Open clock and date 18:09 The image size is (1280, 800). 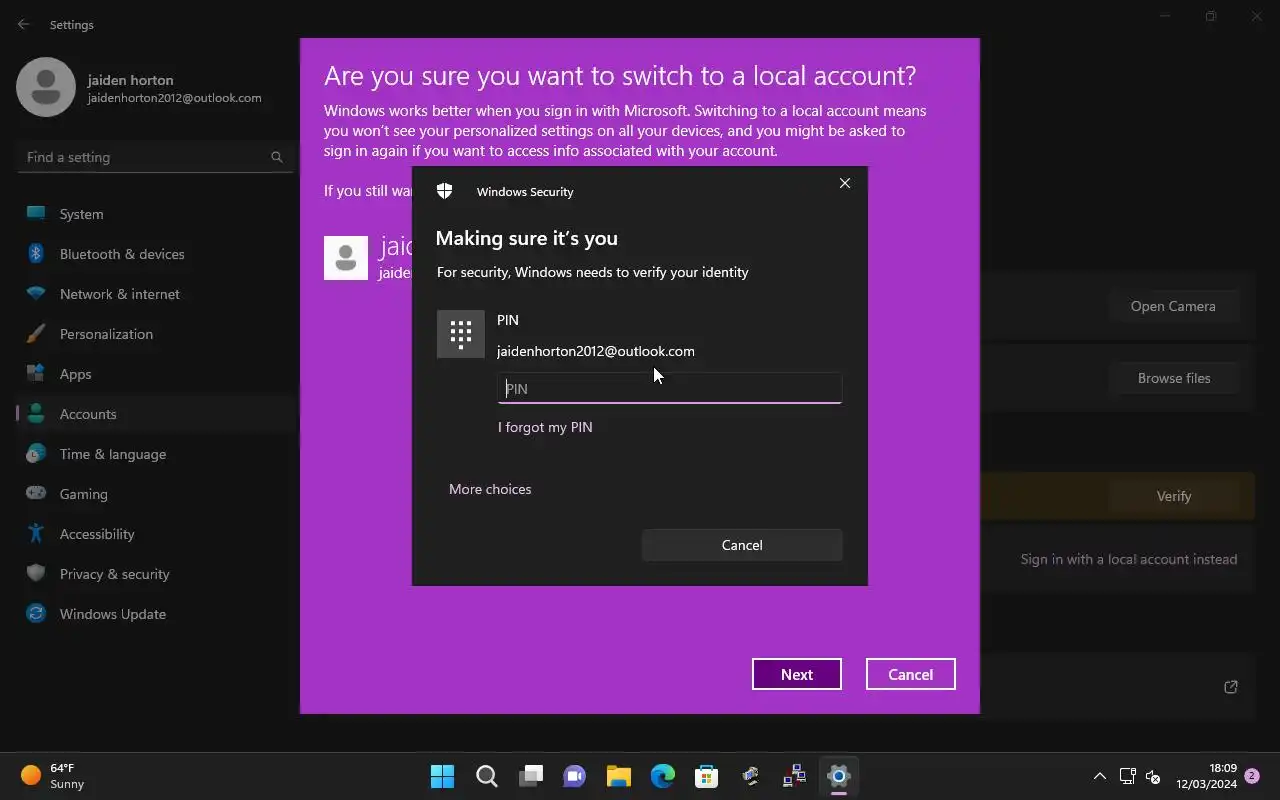pos(1206,776)
